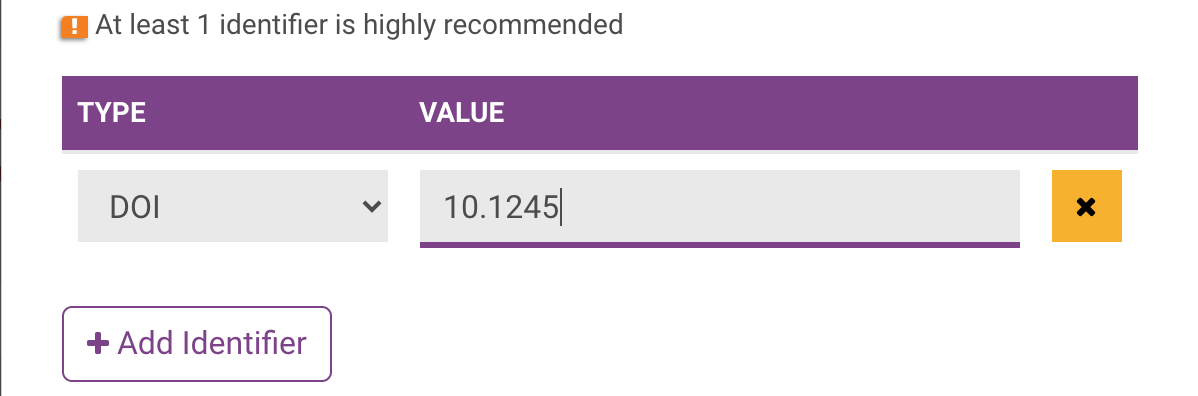Remove the DOI identifier row
This screenshot has height=396, width=1198.
point(1086,206)
